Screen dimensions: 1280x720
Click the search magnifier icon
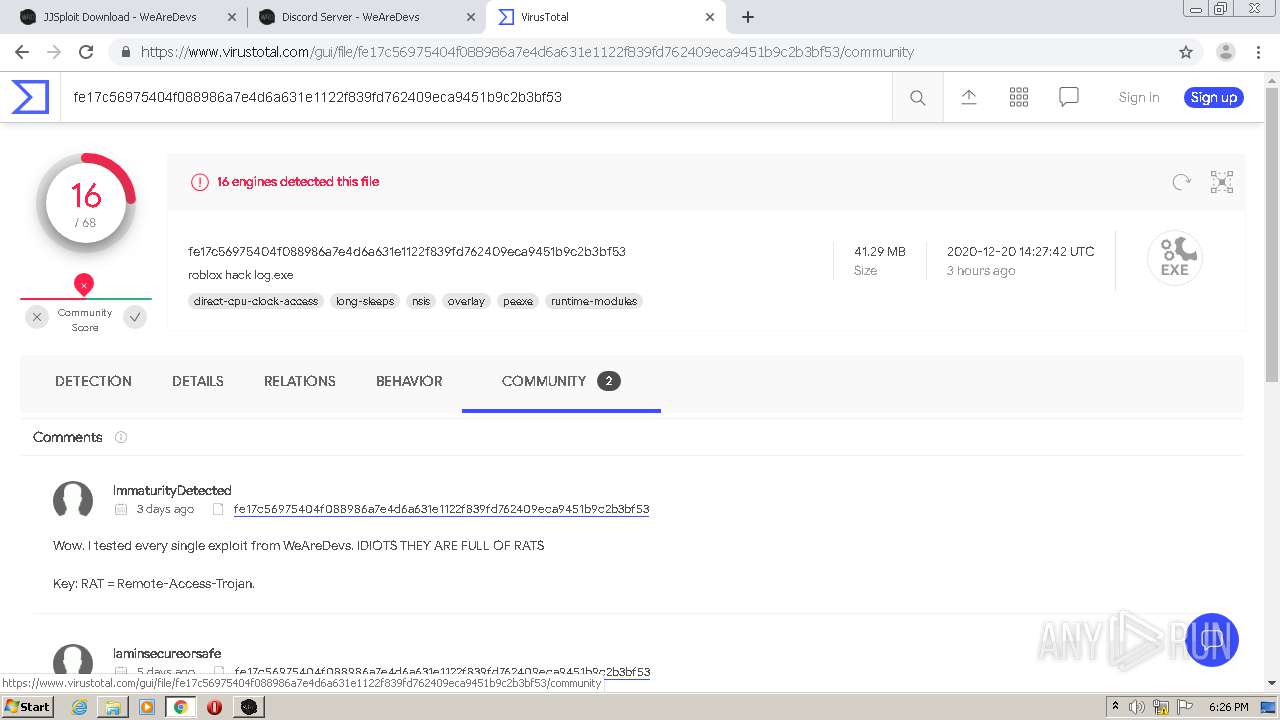917,97
